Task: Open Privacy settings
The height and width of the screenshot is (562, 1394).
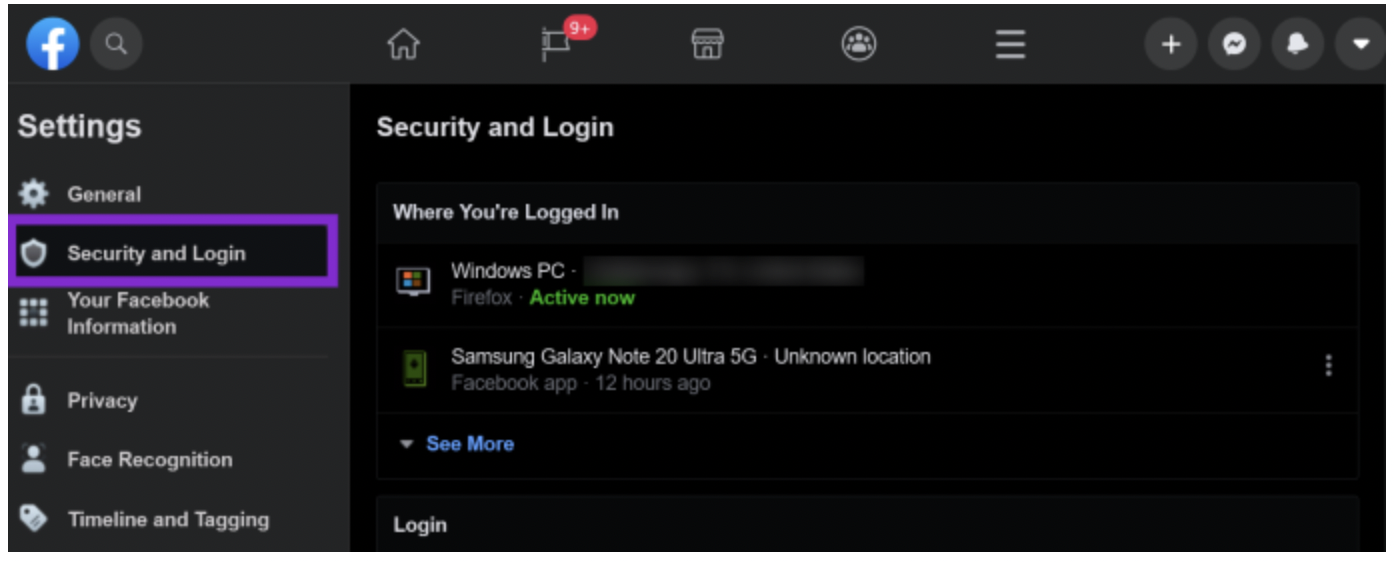Action: pos(102,401)
